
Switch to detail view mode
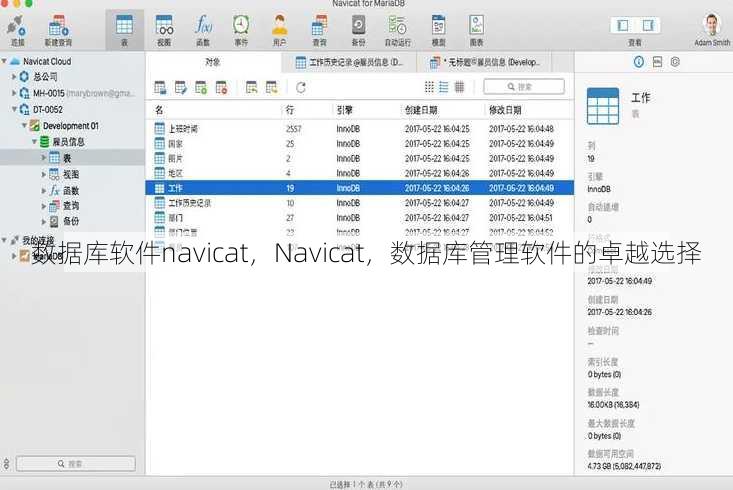tap(460, 87)
